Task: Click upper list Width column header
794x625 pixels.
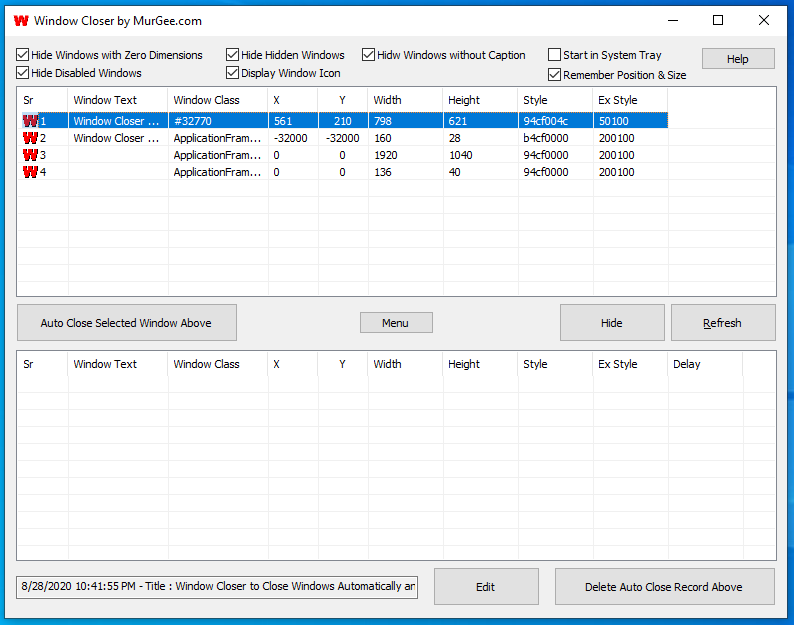Action: [405, 100]
